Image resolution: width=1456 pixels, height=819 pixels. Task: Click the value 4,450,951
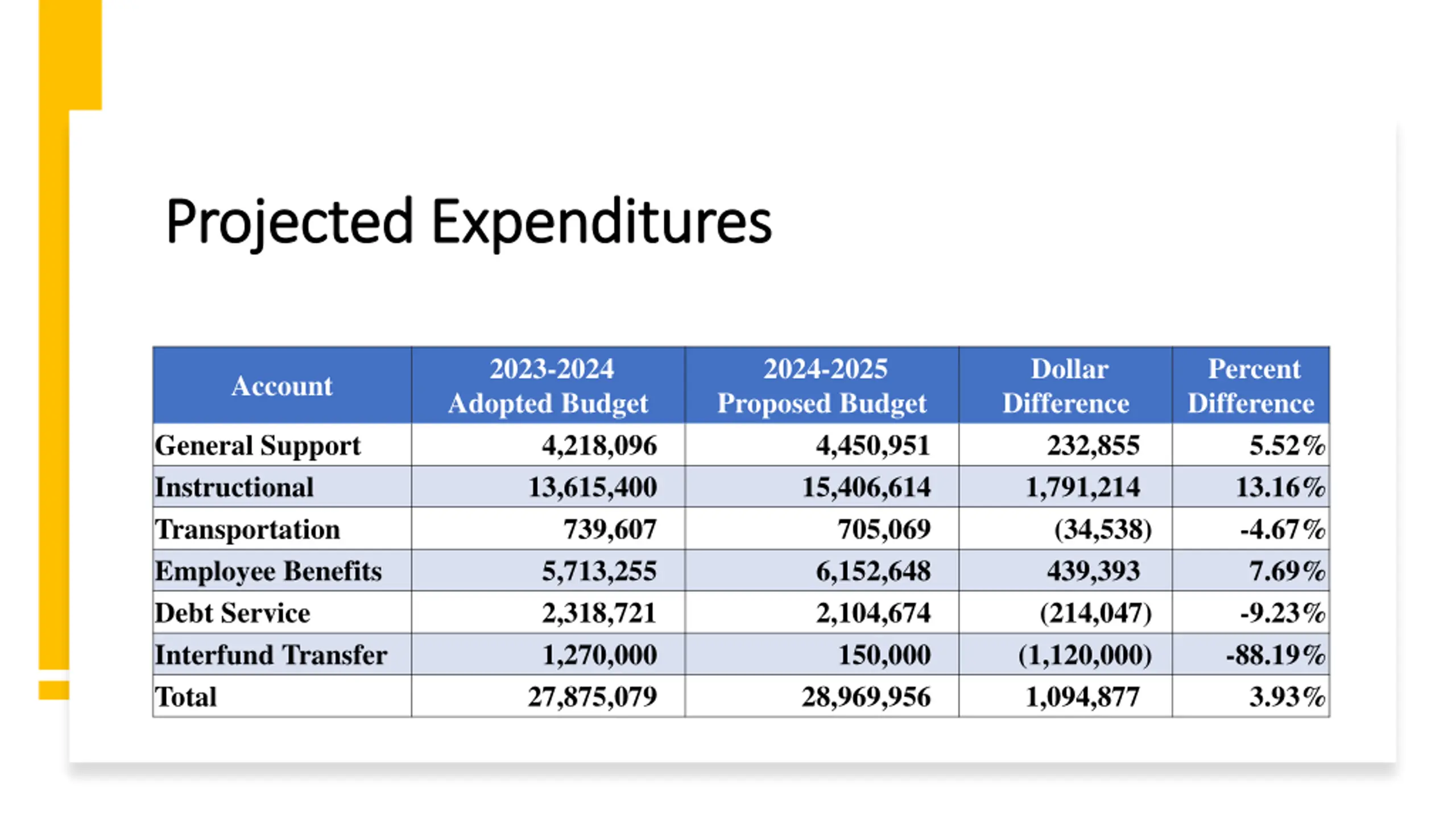[873, 445]
